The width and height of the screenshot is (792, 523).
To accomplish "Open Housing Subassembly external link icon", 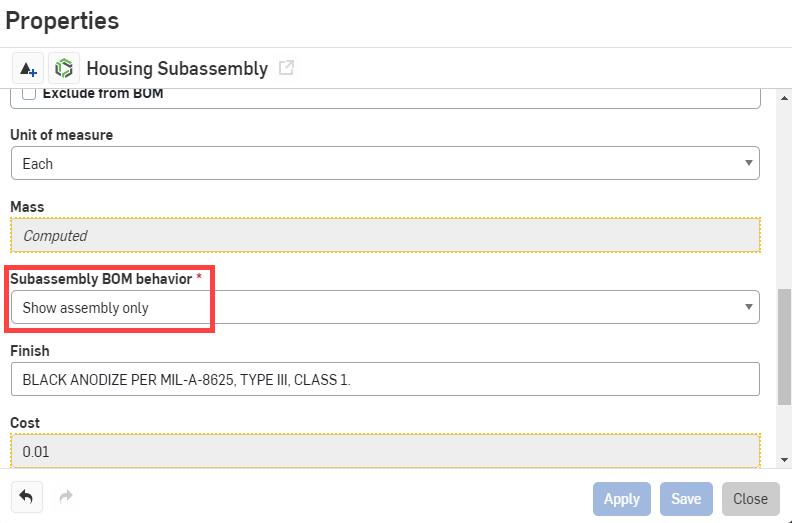I will click(x=286, y=68).
